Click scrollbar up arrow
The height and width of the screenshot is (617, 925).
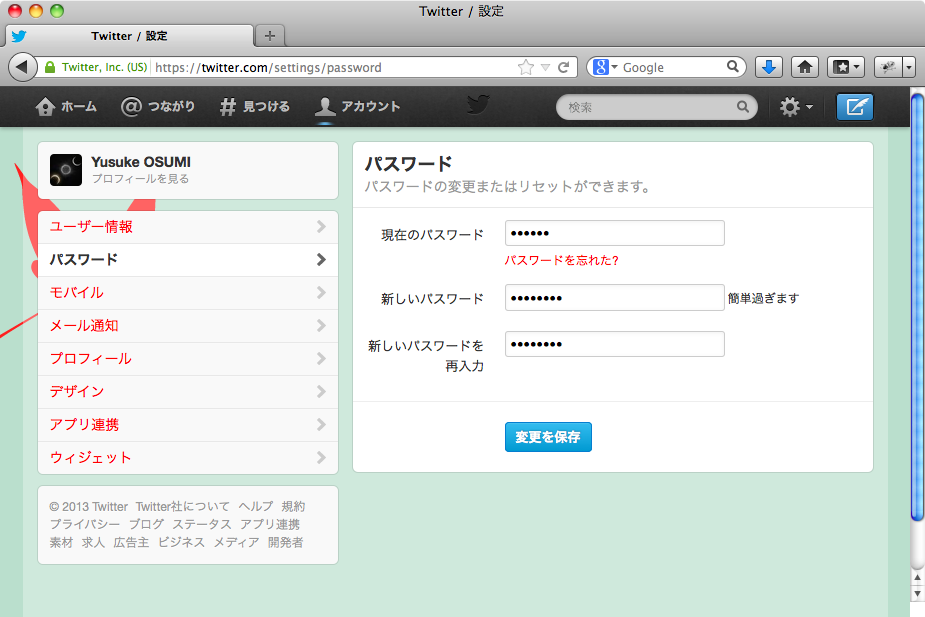[917, 577]
